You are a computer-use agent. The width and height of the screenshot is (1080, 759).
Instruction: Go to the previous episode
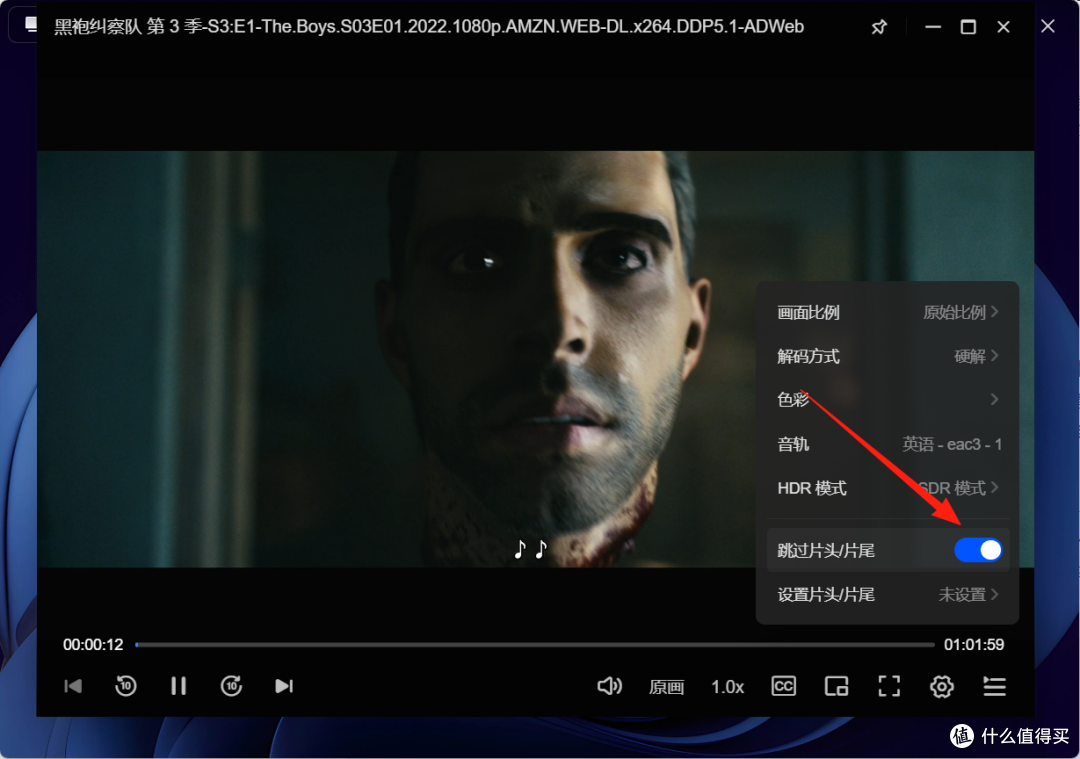pos(73,686)
